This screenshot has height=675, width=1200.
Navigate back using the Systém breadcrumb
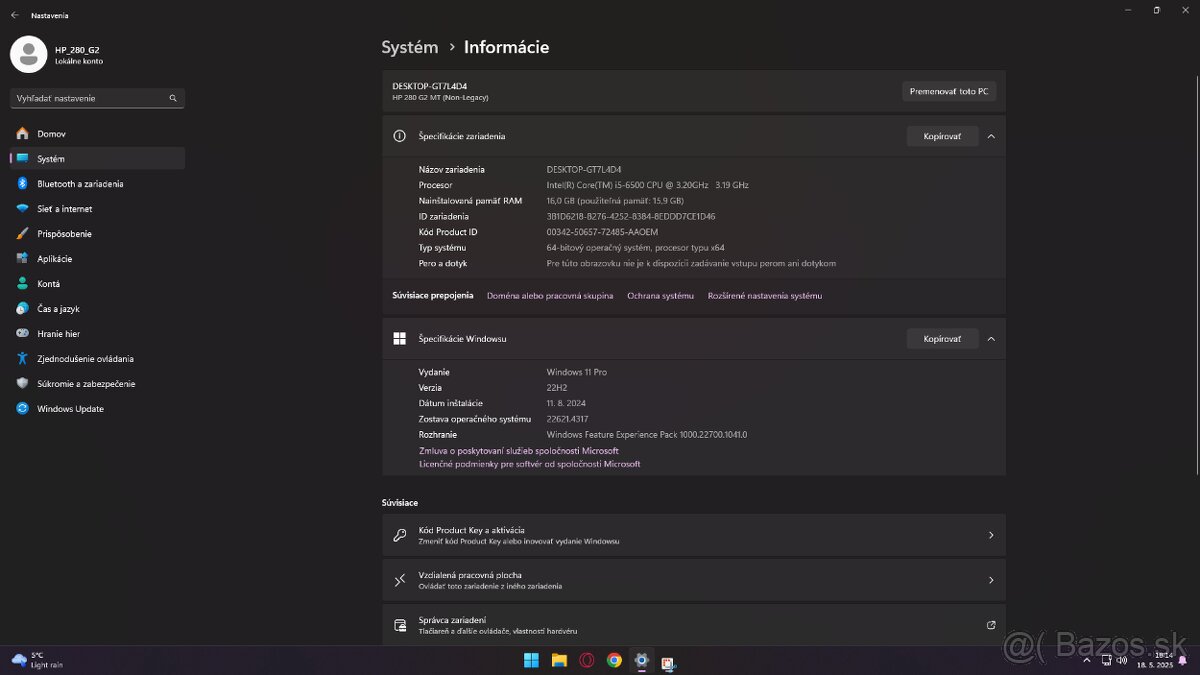tap(408, 46)
